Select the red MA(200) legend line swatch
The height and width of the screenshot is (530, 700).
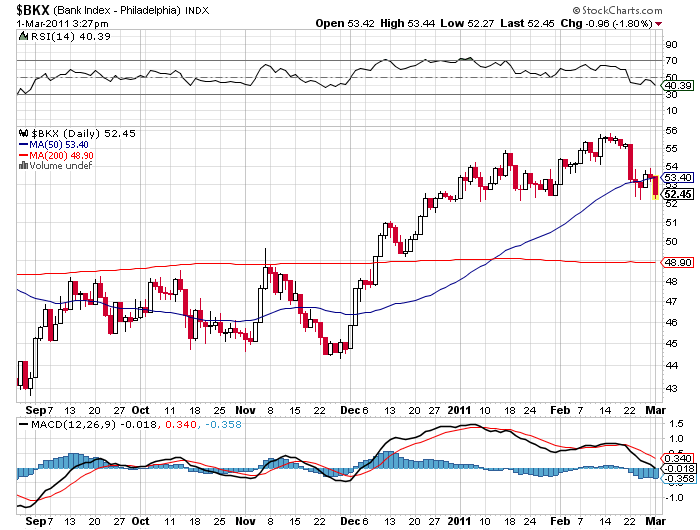pos(23,155)
